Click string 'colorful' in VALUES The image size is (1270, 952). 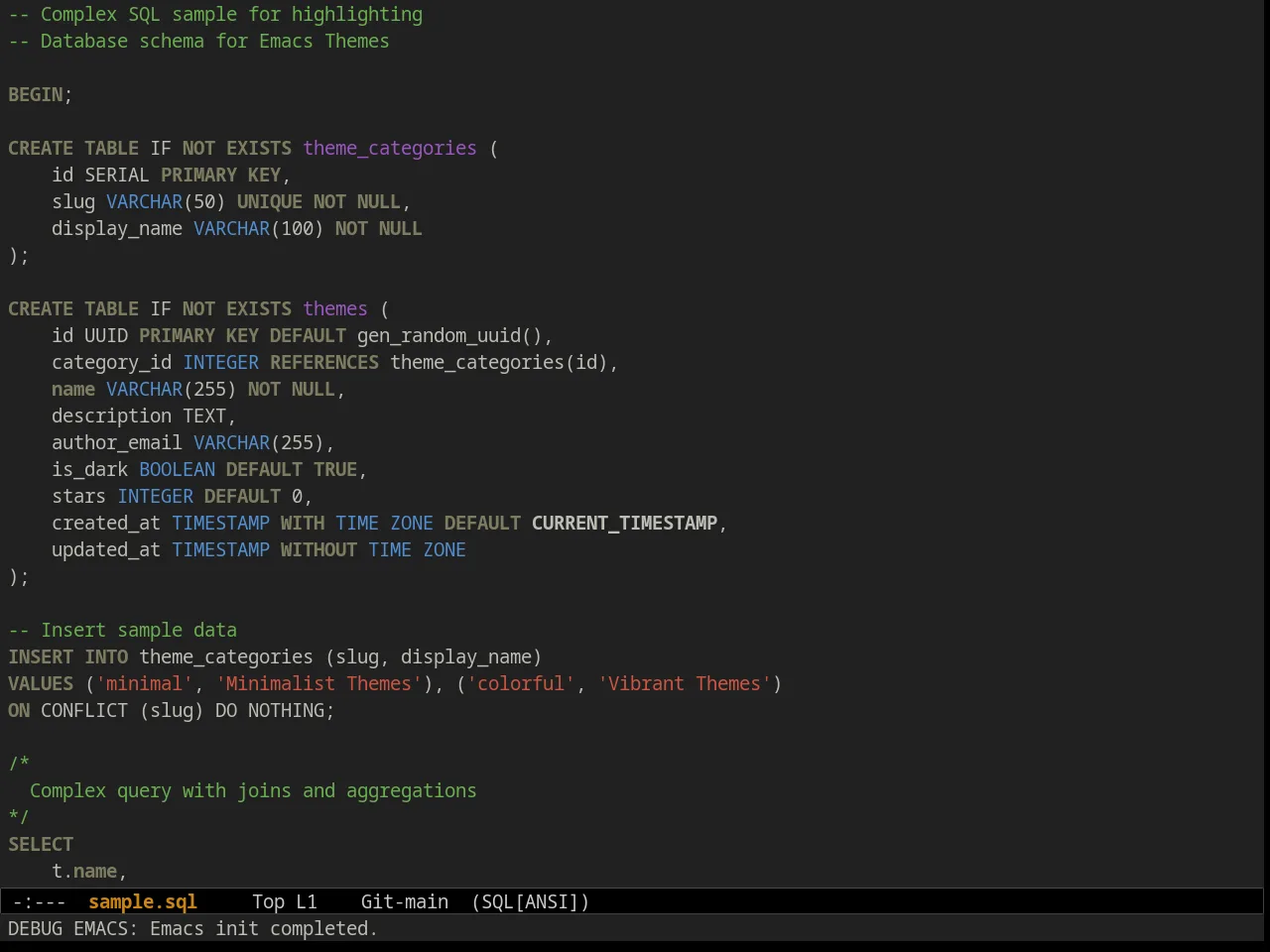[521, 683]
